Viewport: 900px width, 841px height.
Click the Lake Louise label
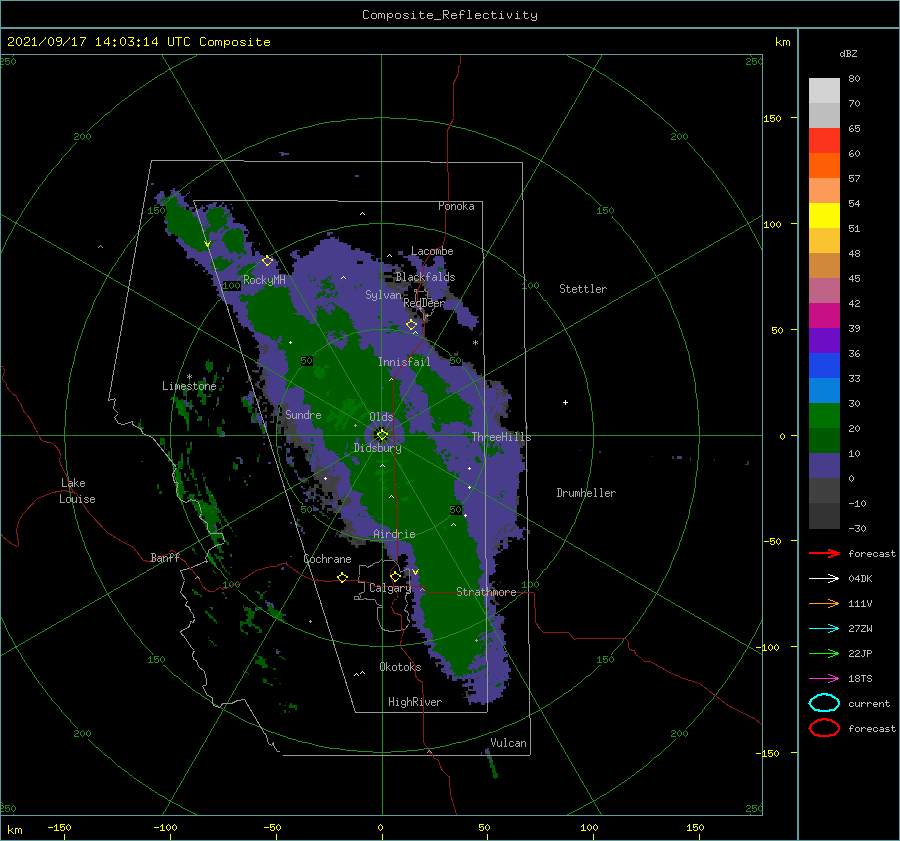77,491
